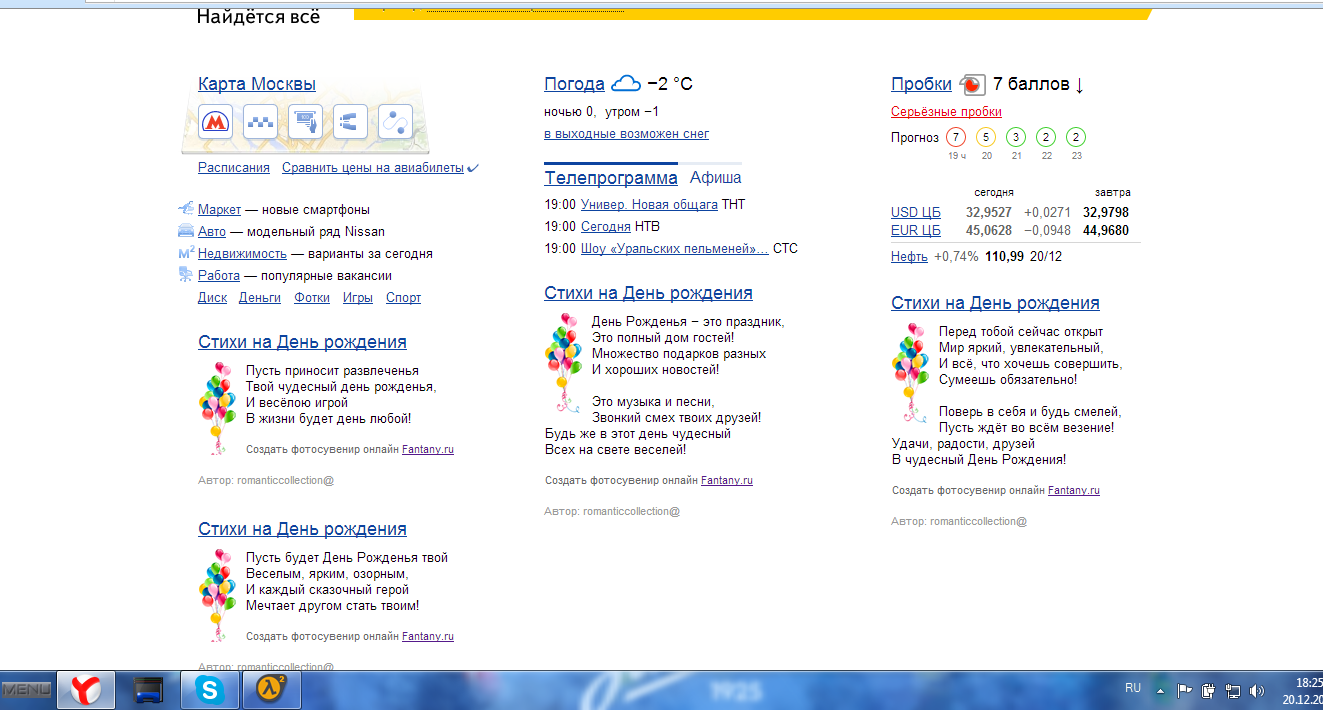Click the taxi icon under Карта Москвы

coord(260,122)
